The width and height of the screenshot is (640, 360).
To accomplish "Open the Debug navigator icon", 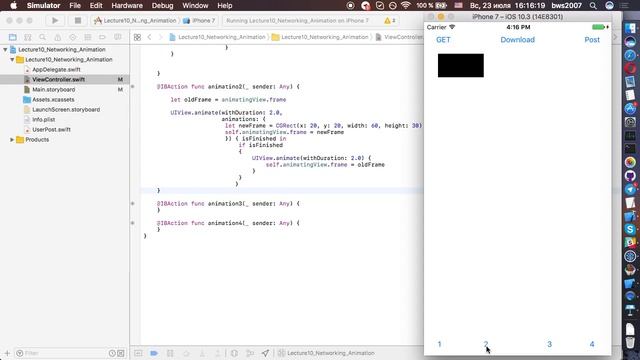I will (88, 37).
